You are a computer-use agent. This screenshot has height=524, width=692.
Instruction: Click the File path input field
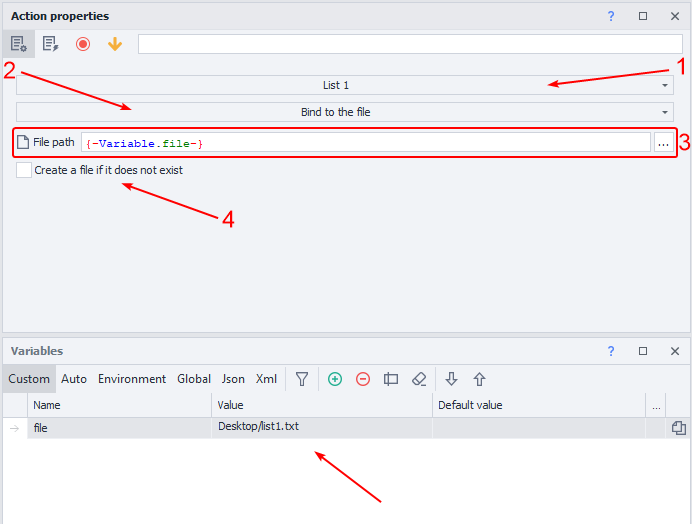point(365,143)
